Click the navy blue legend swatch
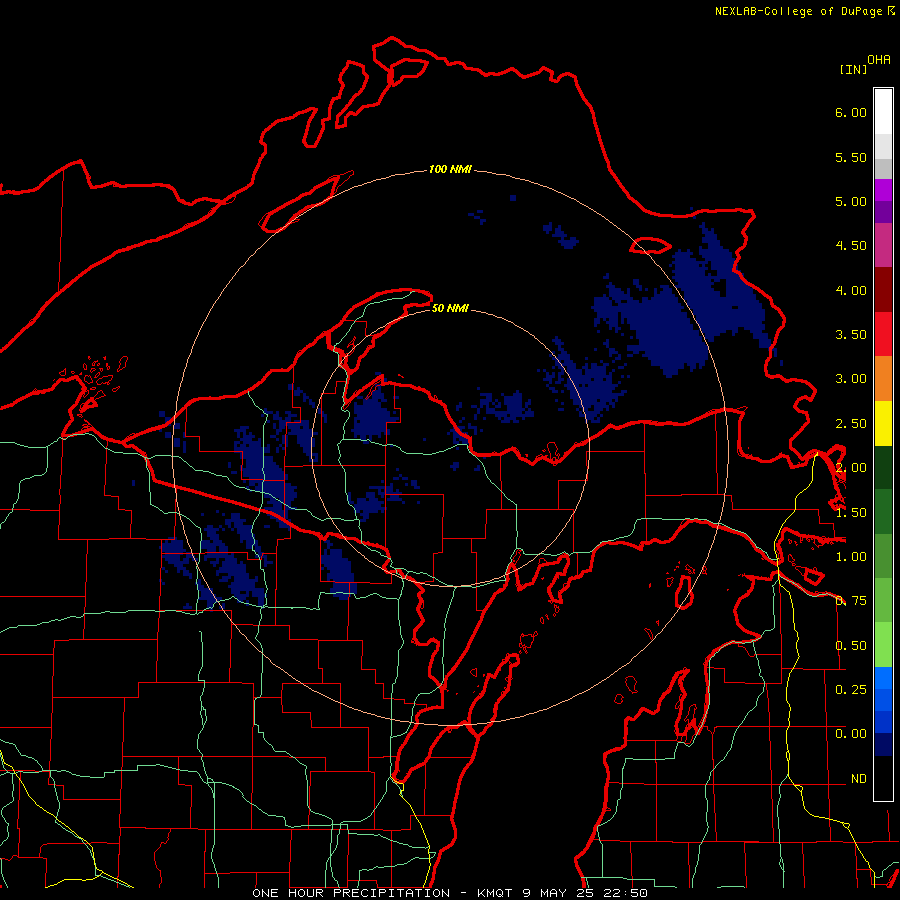Screen dimensions: 900x900 (883, 744)
